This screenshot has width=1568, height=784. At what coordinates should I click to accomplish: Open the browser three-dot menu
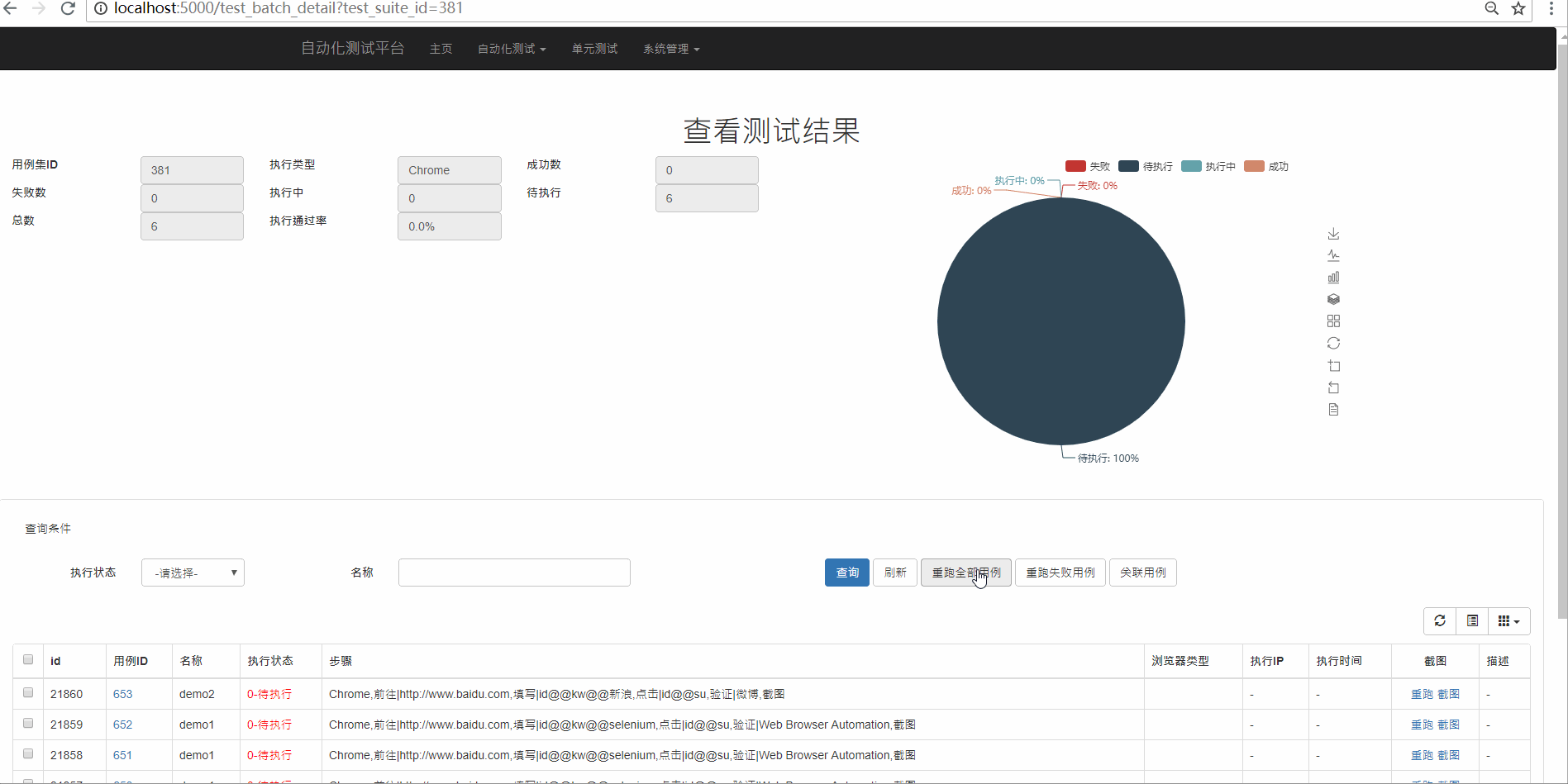coord(1551,8)
